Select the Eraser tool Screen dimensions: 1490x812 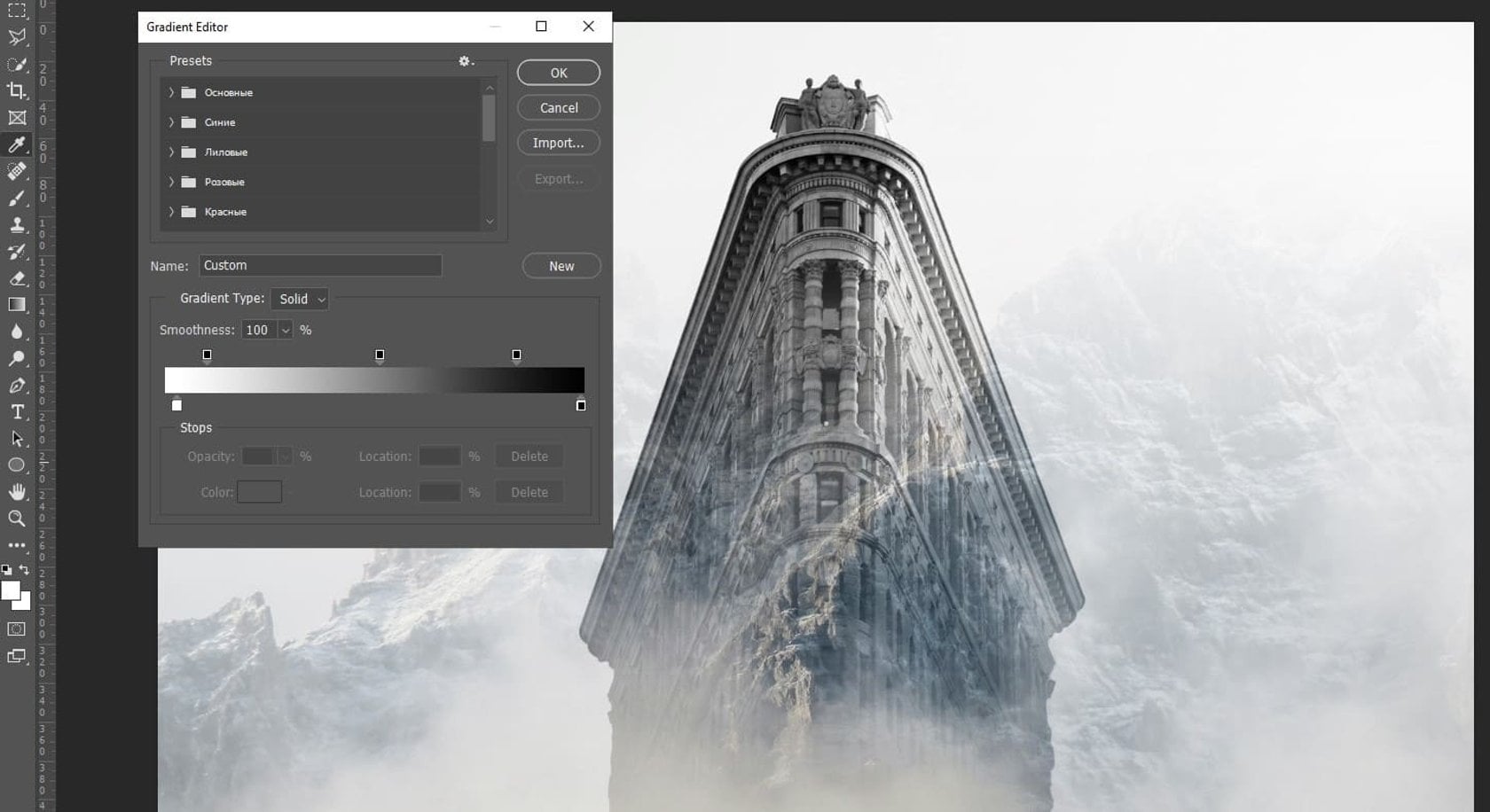tap(16, 278)
